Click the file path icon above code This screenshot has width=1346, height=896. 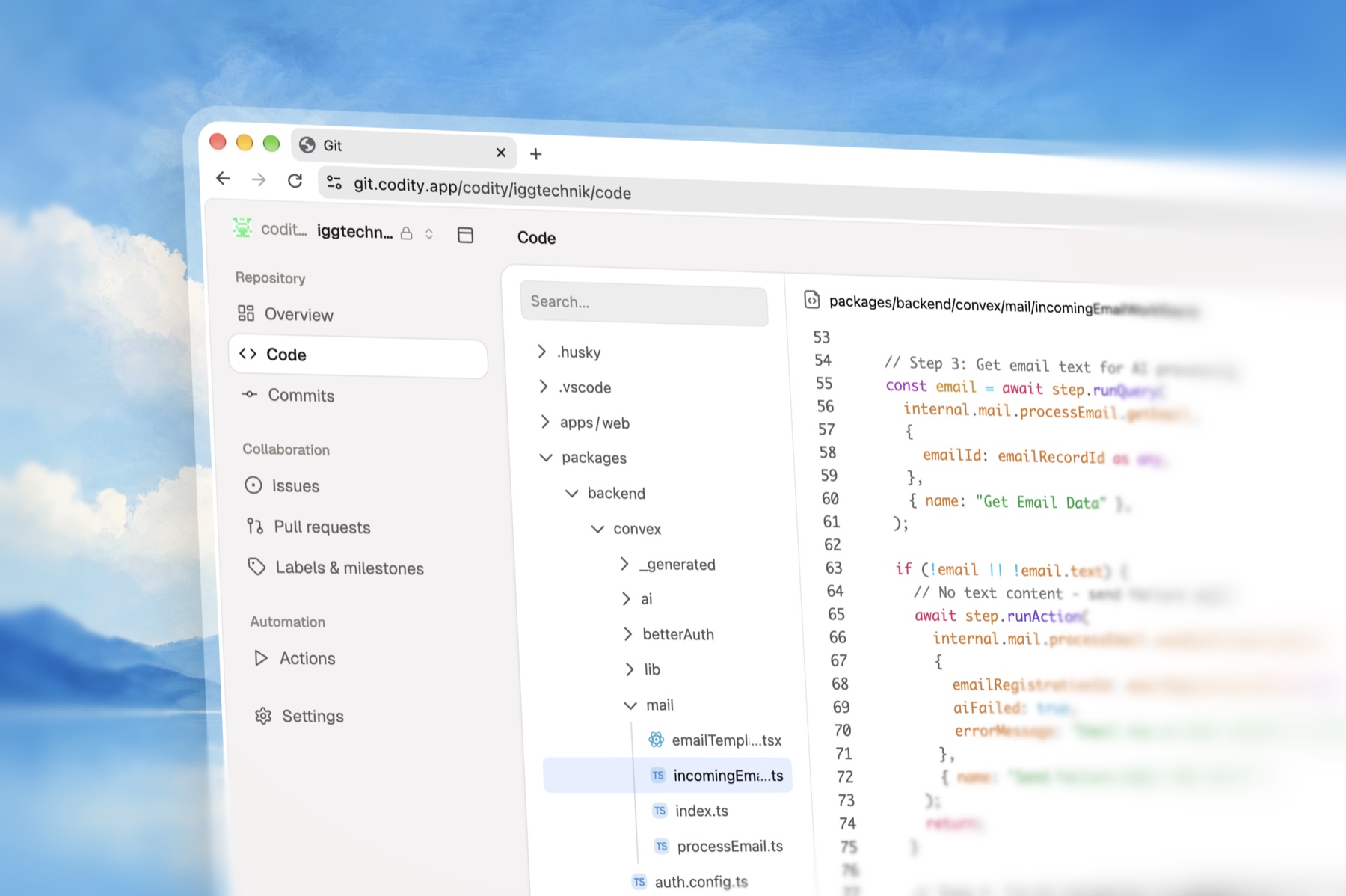point(811,300)
